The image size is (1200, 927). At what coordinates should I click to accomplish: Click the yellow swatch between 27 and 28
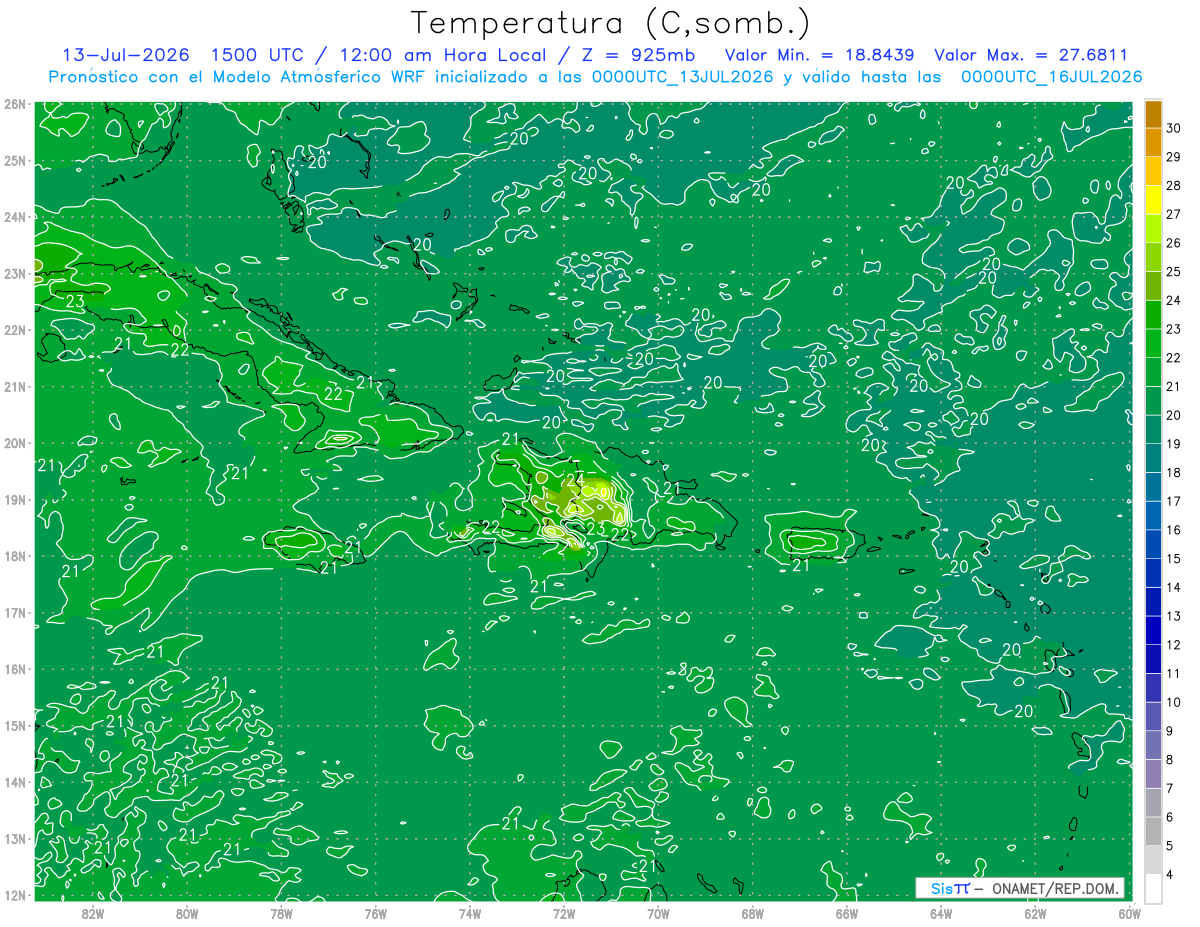coord(1153,200)
